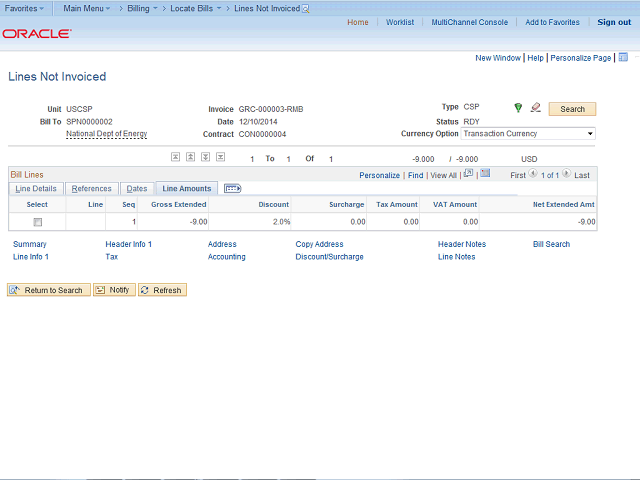Click the Lines Not Invoiced breadcrumb item
The width and height of the screenshot is (640, 480).
(267, 8)
